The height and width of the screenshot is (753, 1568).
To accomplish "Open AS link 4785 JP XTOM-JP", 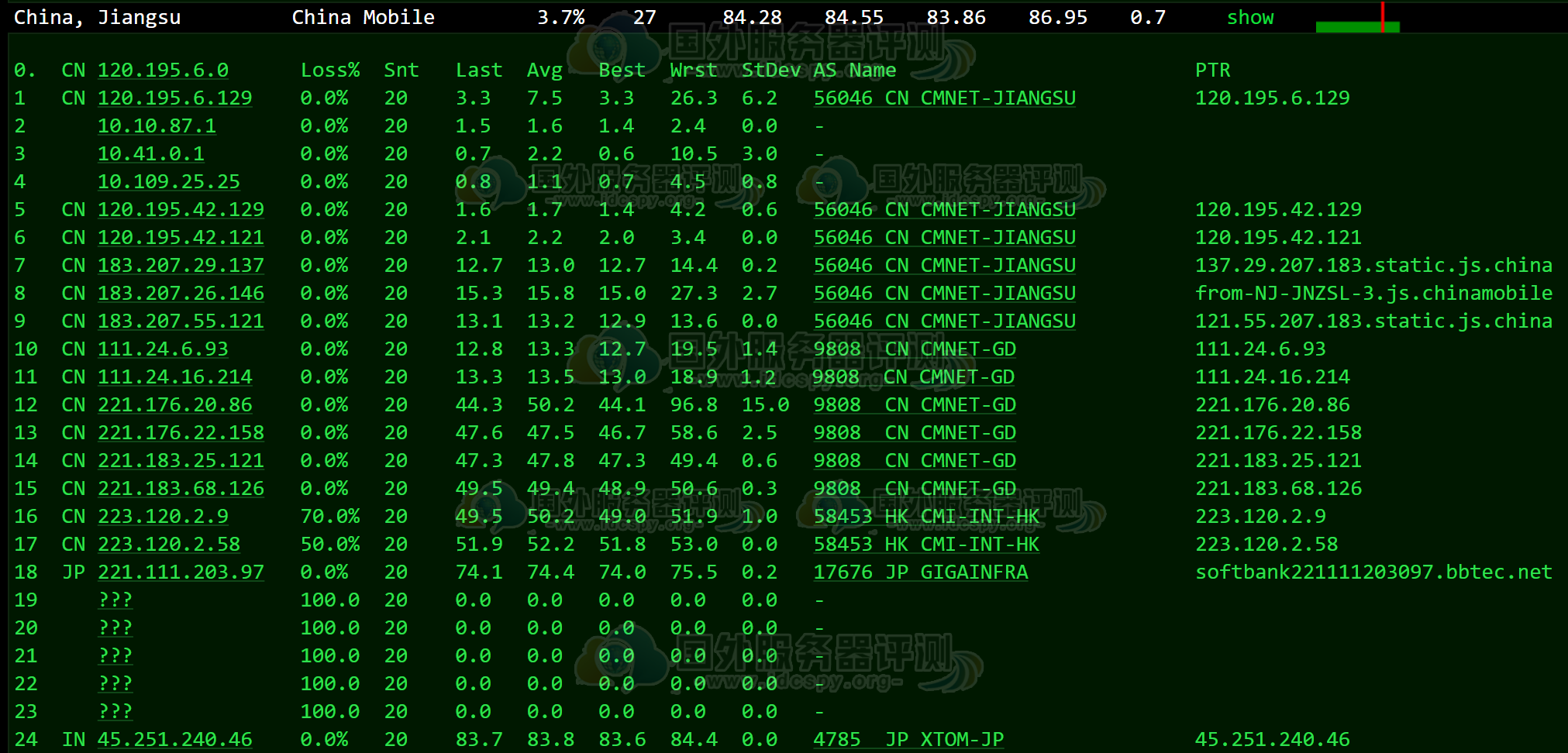I will click(x=908, y=739).
